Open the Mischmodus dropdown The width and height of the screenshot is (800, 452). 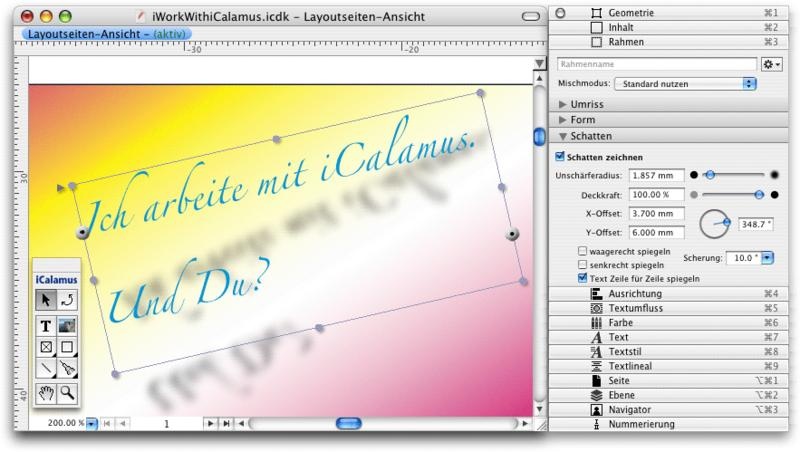pyautogui.click(x=685, y=84)
